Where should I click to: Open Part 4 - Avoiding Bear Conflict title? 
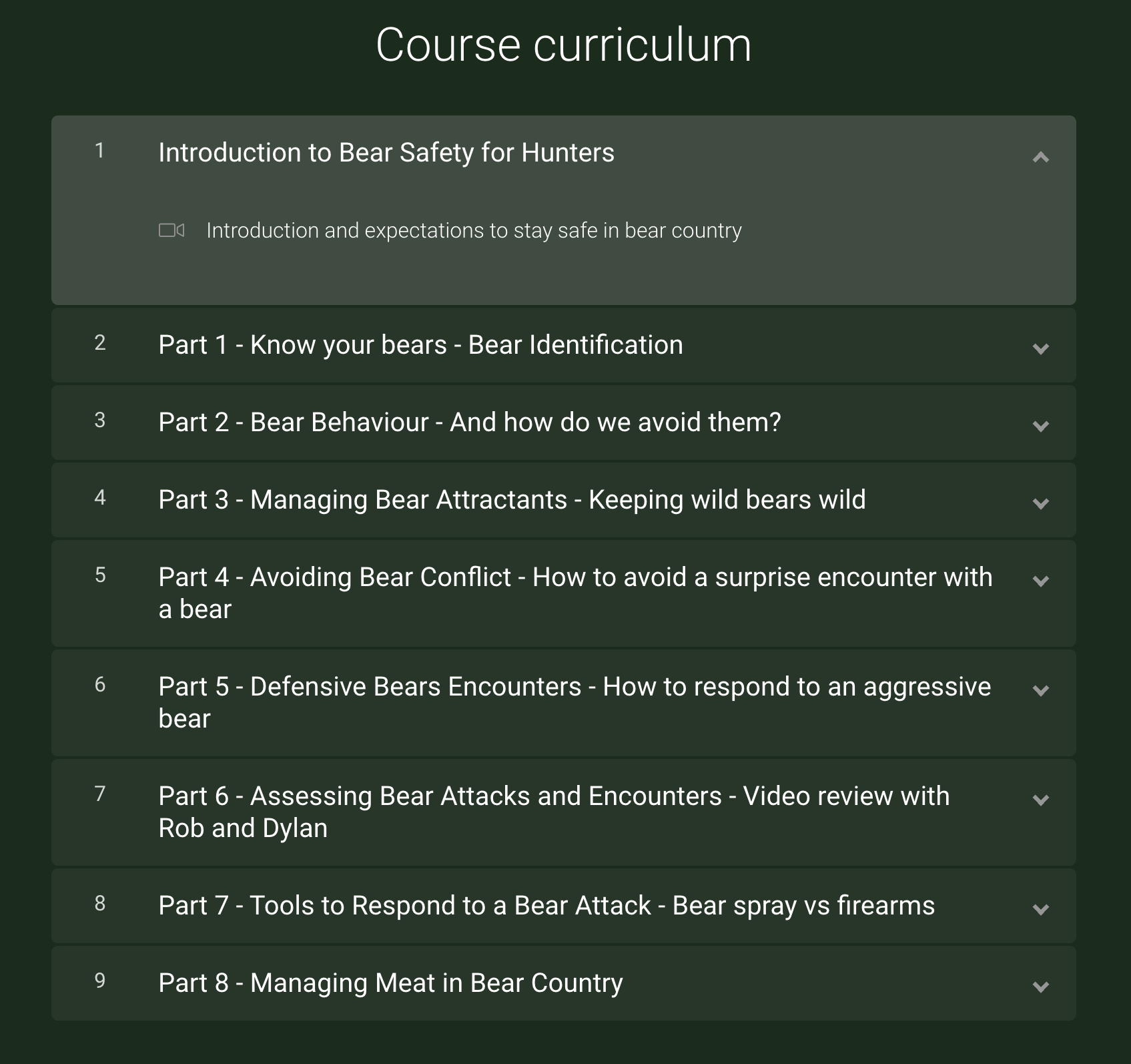coord(575,593)
